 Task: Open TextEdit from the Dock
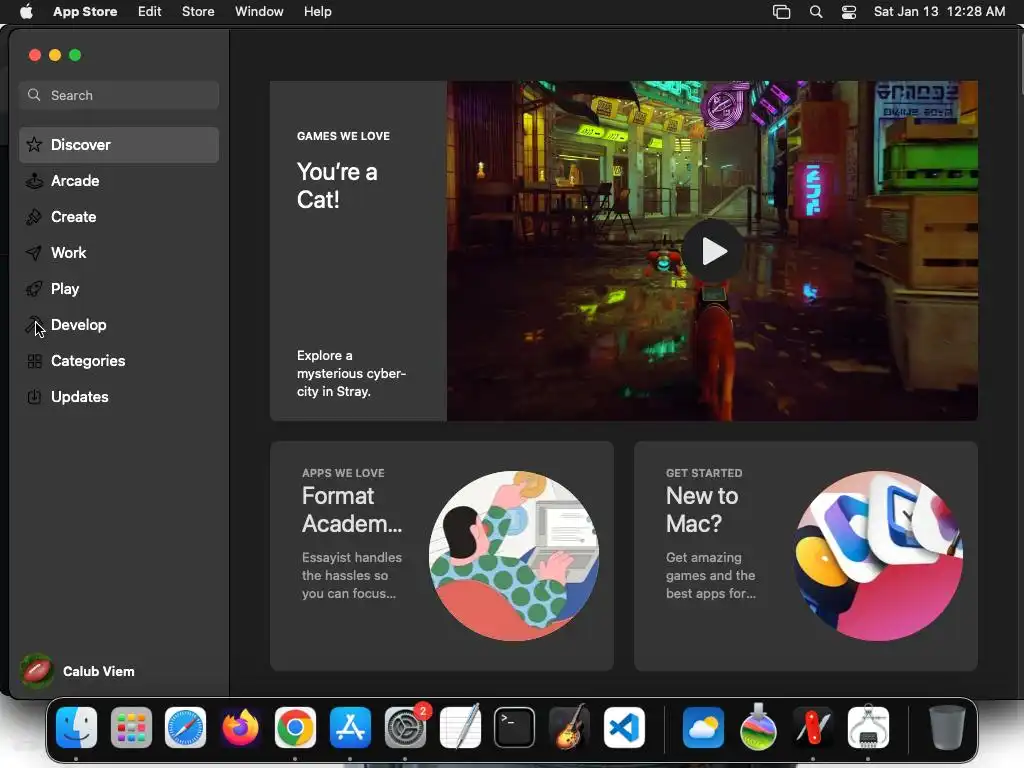[x=460, y=728]
